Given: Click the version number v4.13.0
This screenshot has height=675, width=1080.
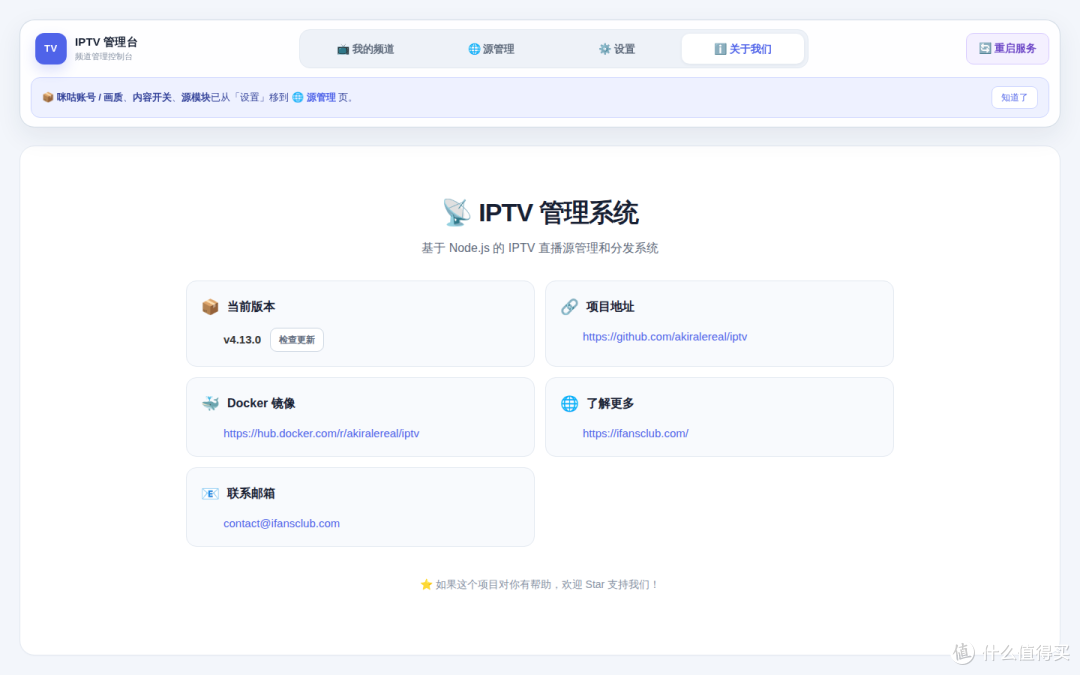Looking at the screenshot, I should point(242,340).
